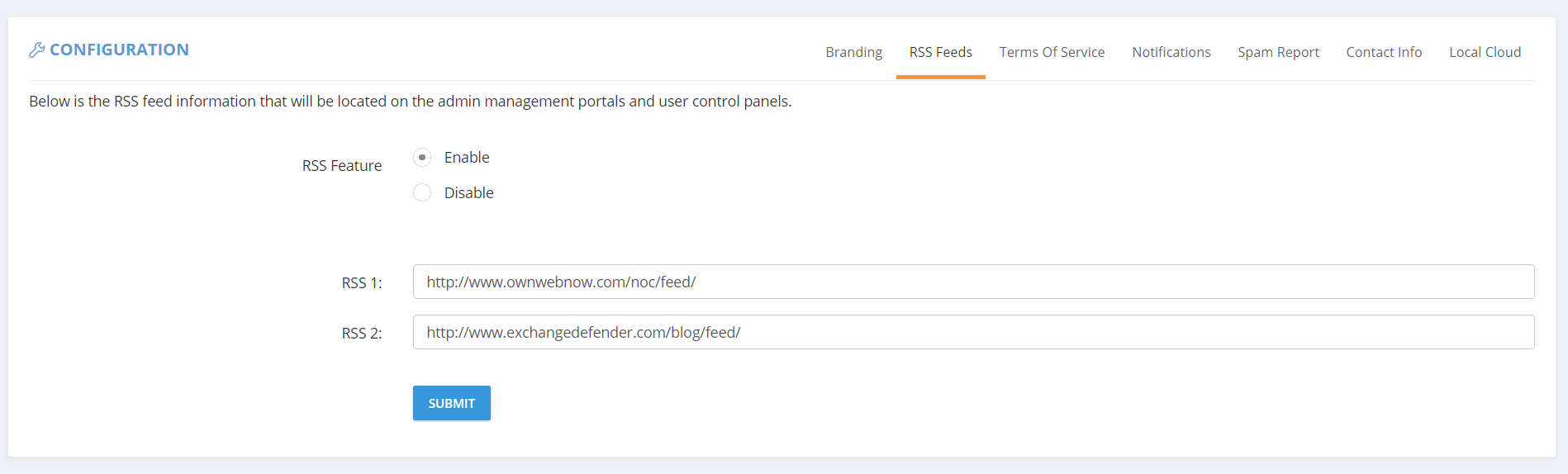The height and width of the screenshot is (474, 1568).
Task: Click the wrench icon beside Configuration
Action: [37, 50]
